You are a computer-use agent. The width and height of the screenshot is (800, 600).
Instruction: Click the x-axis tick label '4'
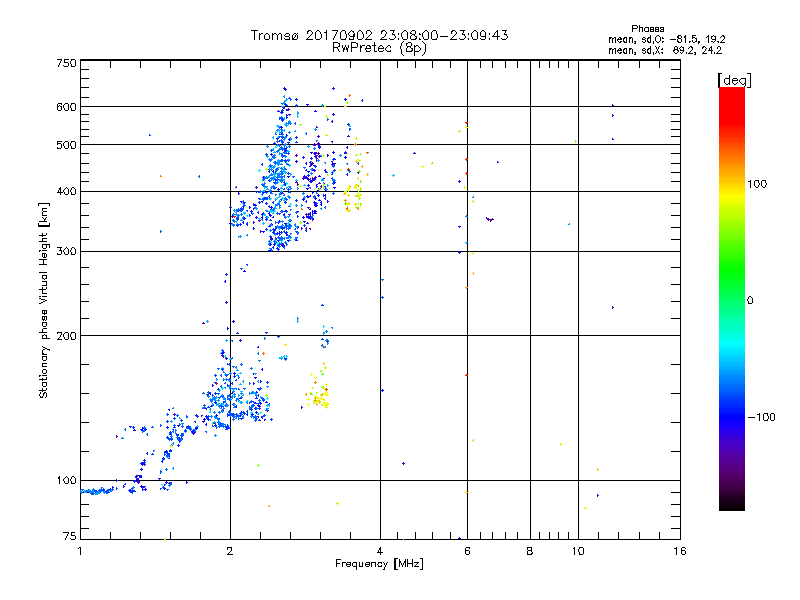click(380, 551)
